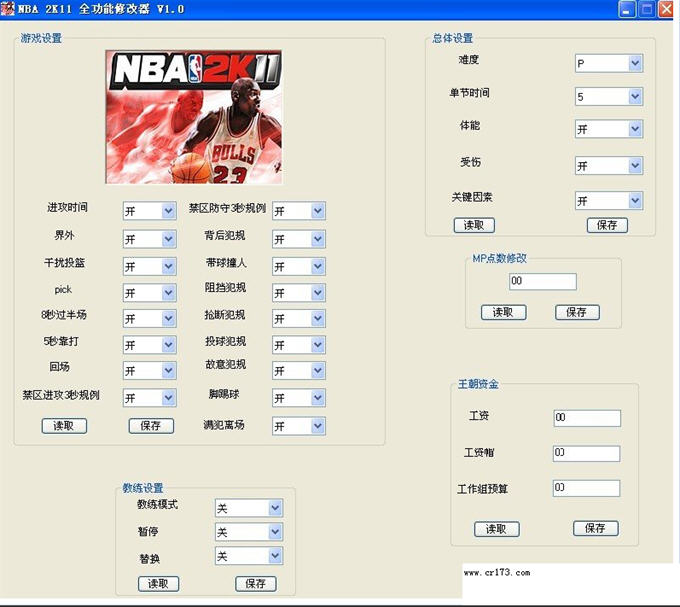
Task: Click the app icon in title bar
Action: (x=7, y=8)
